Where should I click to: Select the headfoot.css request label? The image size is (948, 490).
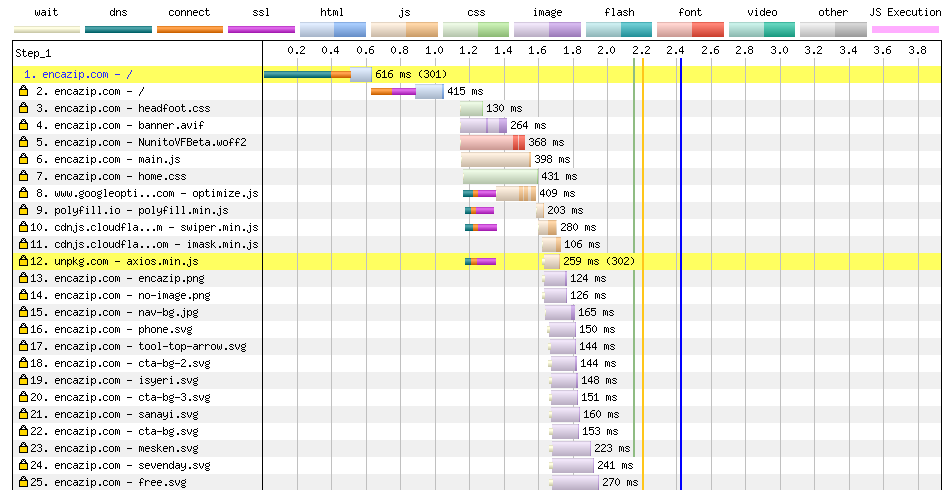point(123,108)
